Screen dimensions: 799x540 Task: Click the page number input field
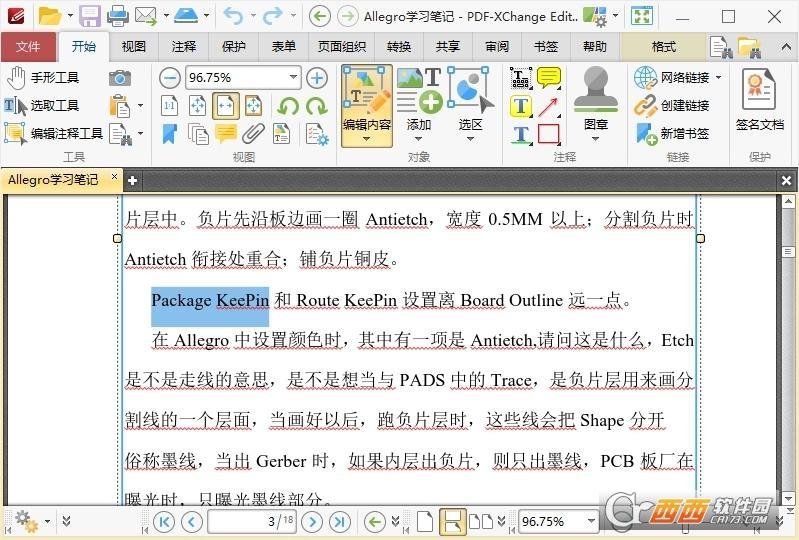(x=252, y=521)
